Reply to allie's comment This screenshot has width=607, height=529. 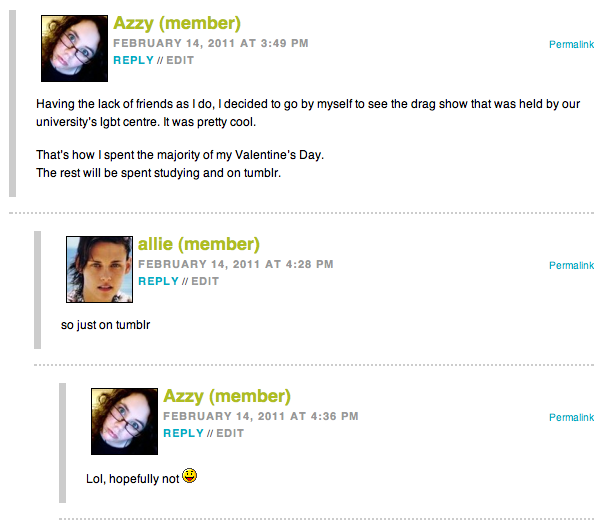(158, 281)
